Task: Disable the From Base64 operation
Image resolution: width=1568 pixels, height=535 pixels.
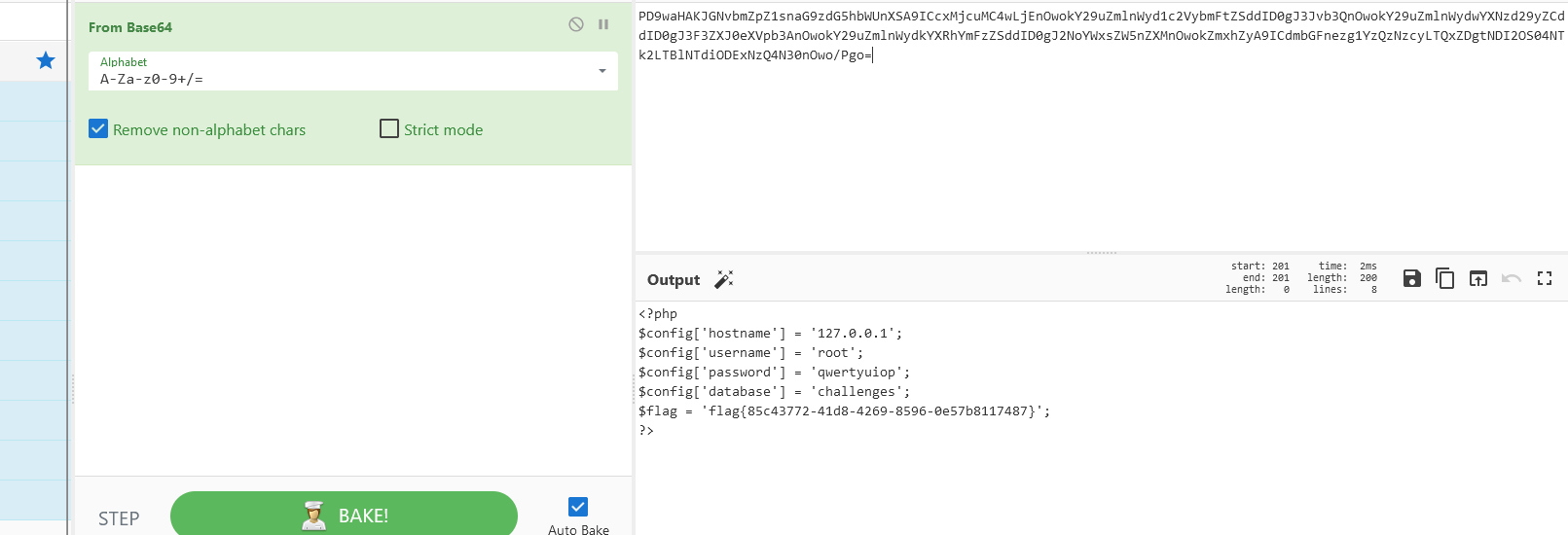Action: [576, 24]
